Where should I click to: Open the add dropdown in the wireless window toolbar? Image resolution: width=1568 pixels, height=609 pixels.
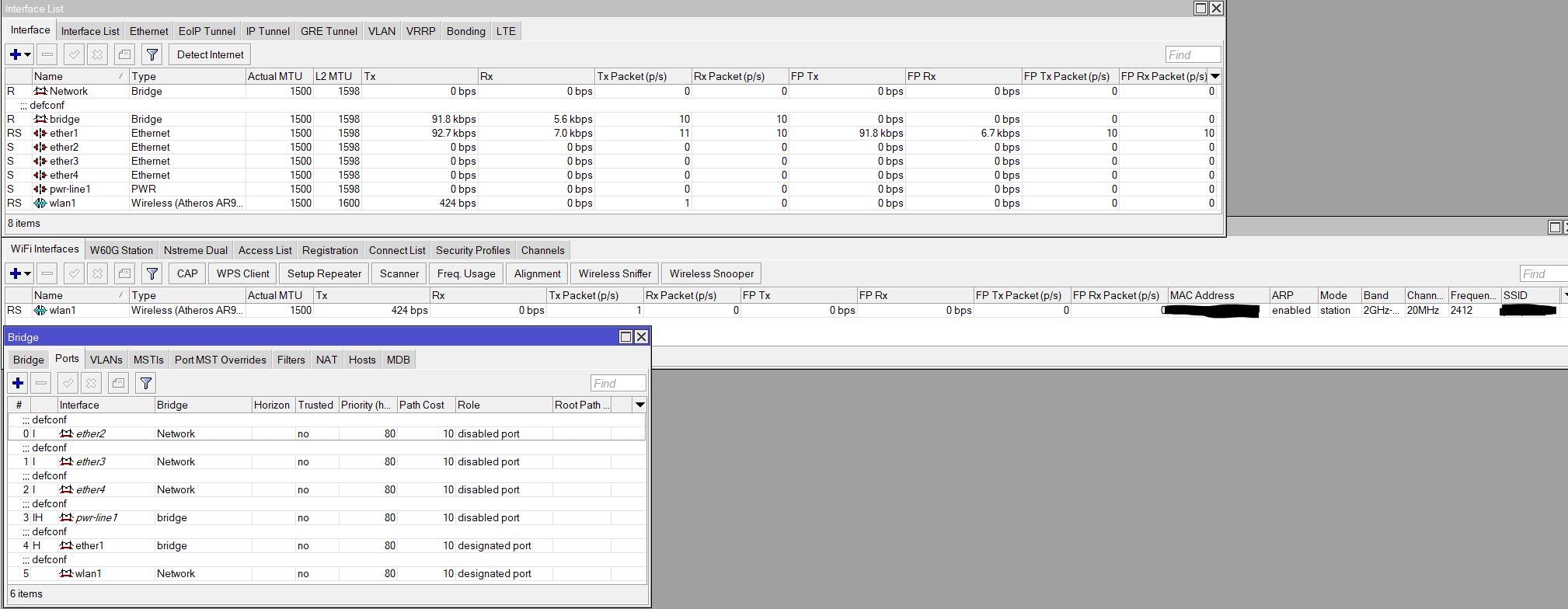coord(19,273)
